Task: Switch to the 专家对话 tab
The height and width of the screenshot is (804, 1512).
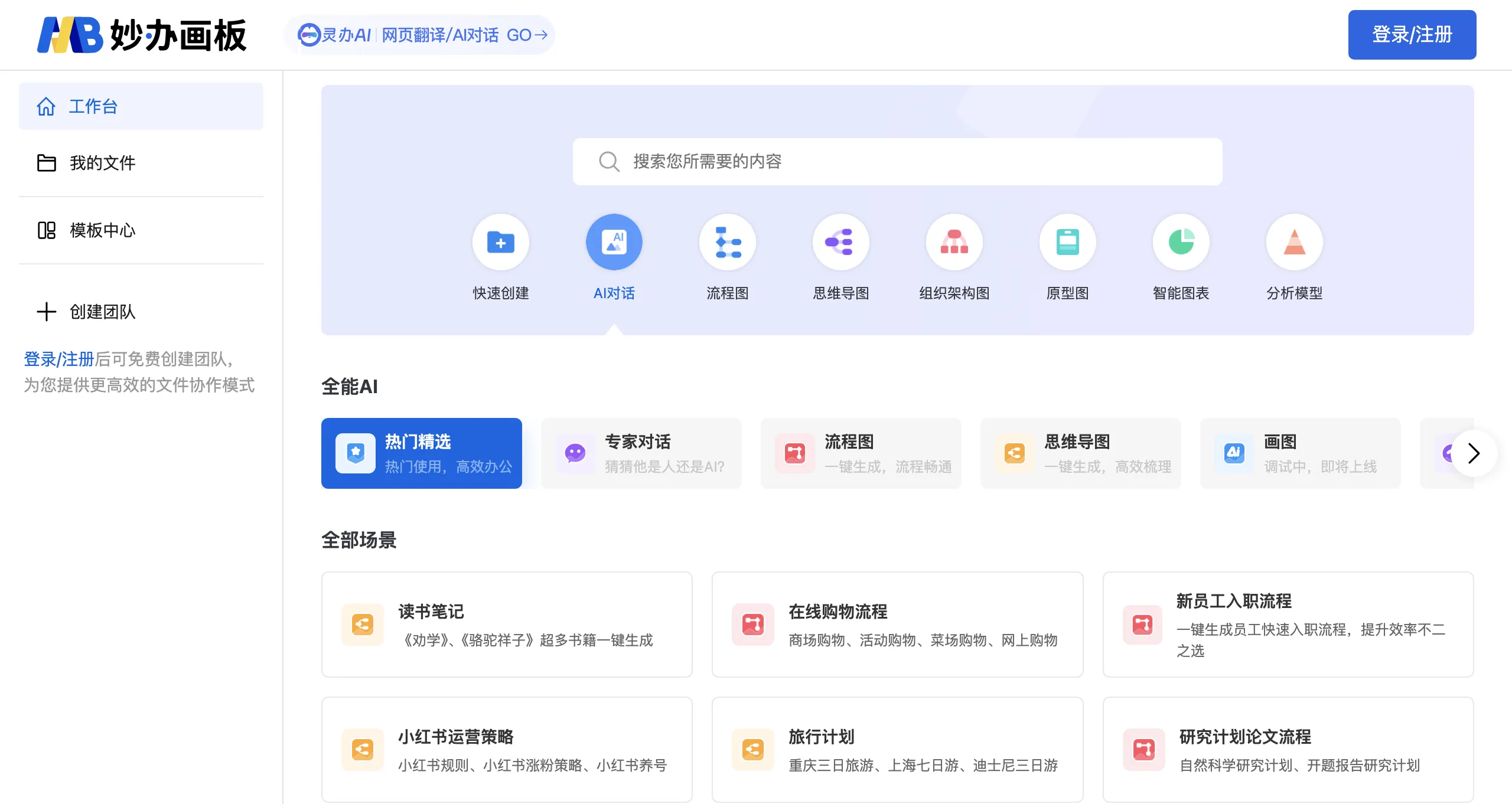Action: pos(641,453)
